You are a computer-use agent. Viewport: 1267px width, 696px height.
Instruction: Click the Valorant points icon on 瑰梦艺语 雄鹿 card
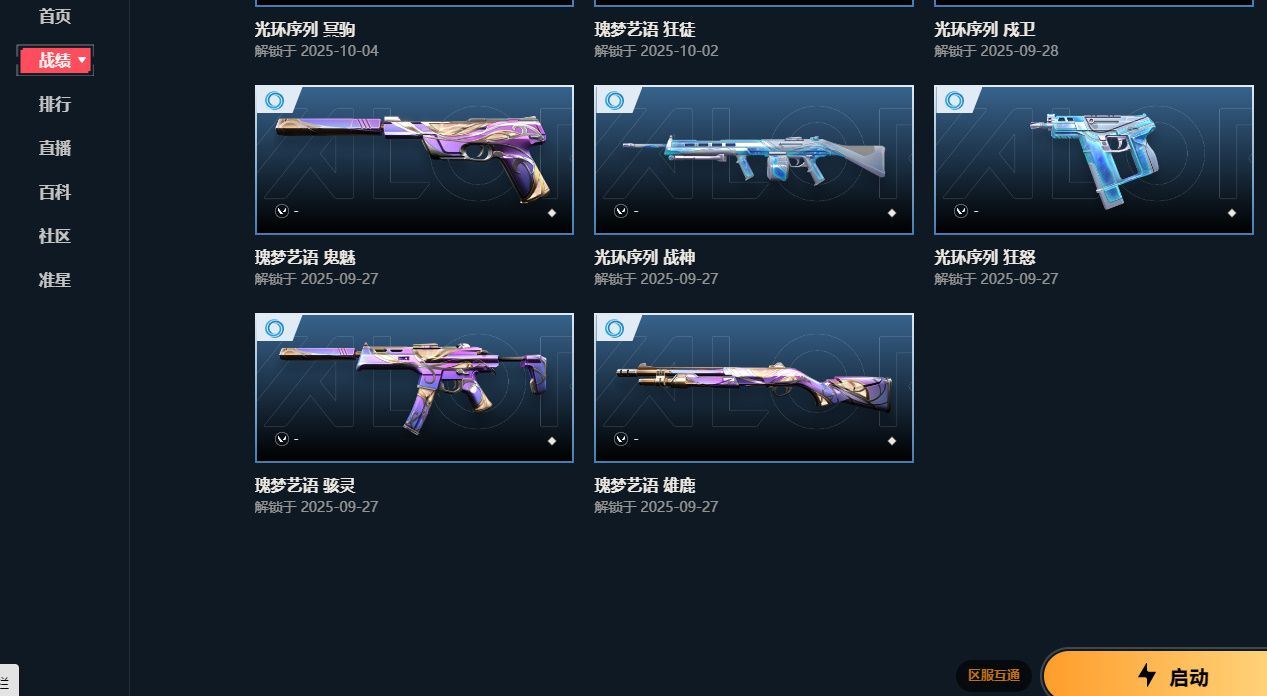click(x=621, y=439)
